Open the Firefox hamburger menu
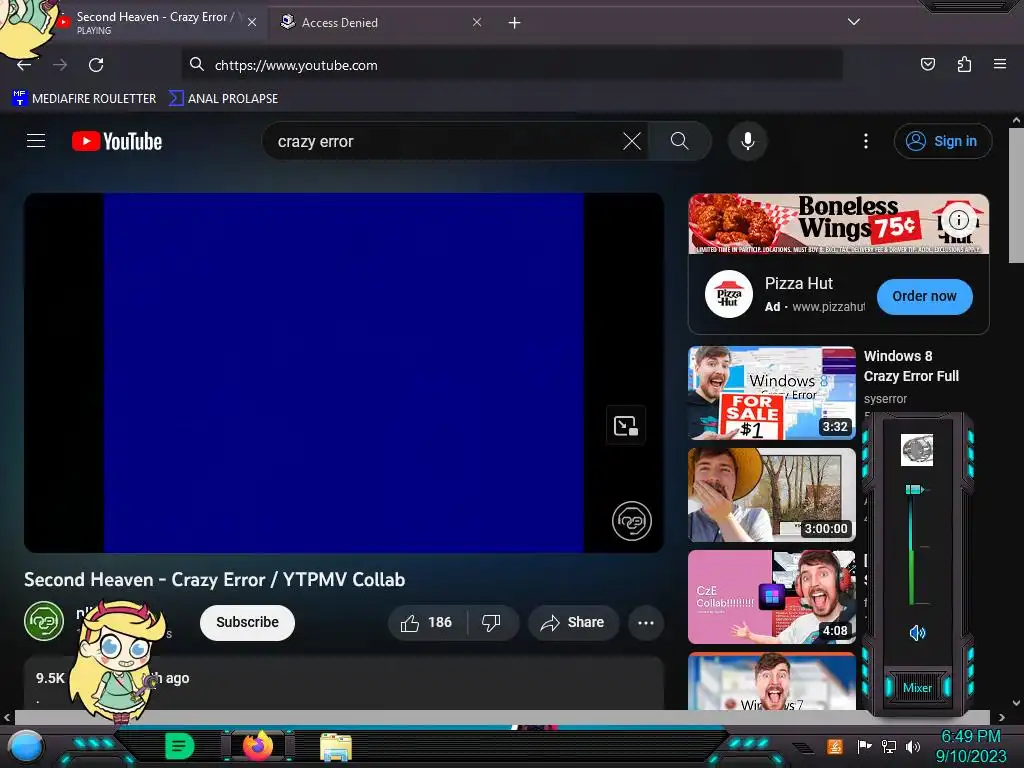Viewport: 1024px width, 768px height. (999, 64)
